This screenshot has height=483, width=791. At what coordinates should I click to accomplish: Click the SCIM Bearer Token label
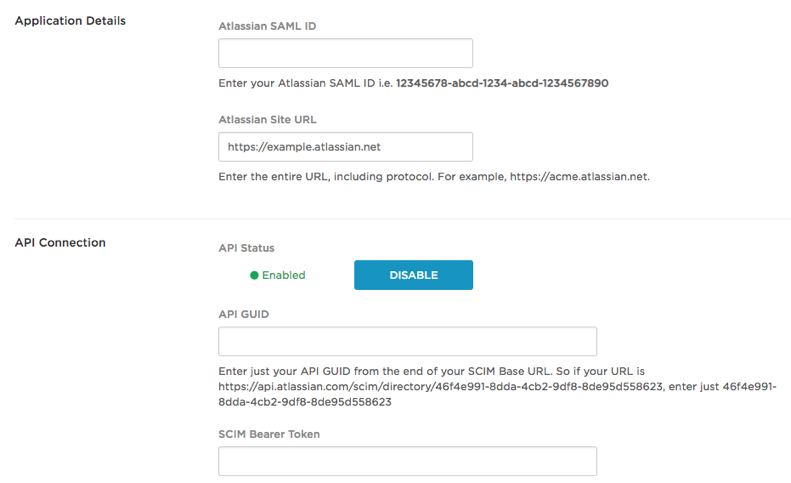coord(269,434)
